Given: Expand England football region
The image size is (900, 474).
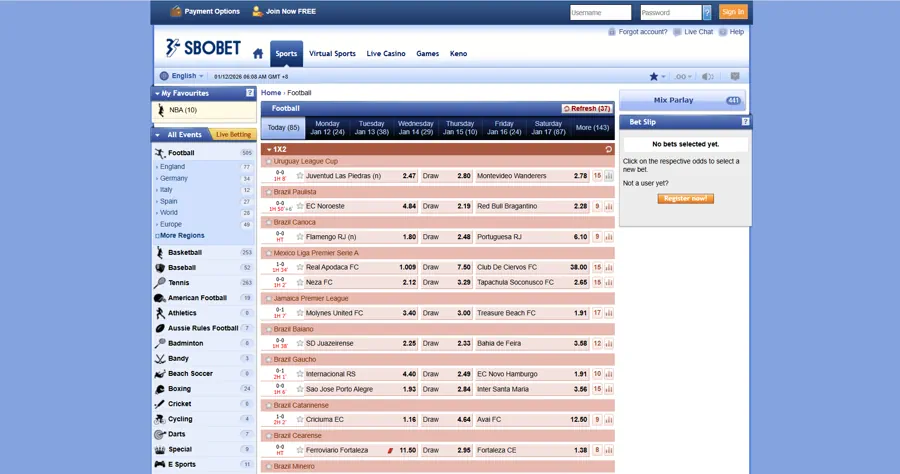Looking at the screenshot, I should tap(172, 167).
